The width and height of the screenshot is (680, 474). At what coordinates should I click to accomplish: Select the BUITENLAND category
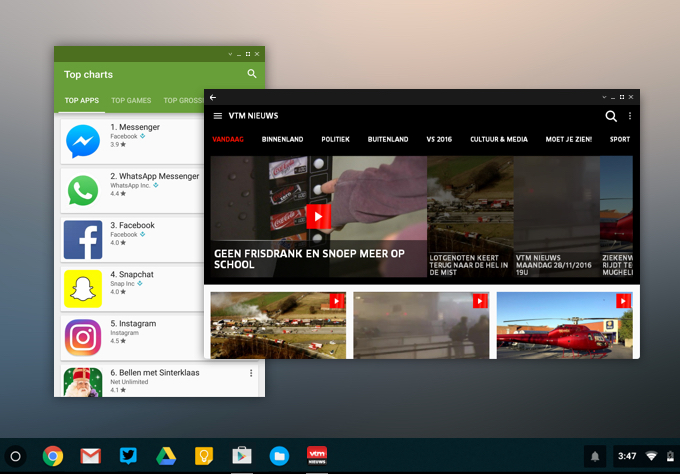point(388,139)
